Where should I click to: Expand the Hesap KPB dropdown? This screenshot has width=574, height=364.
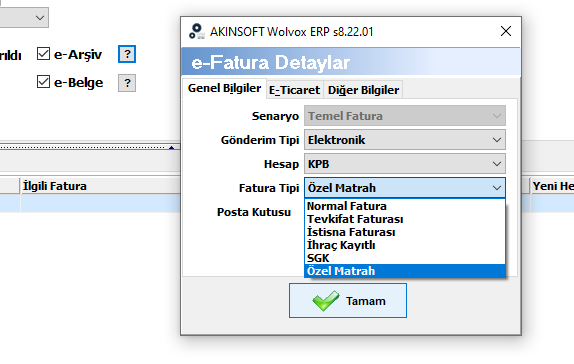(x=405, y=164)
